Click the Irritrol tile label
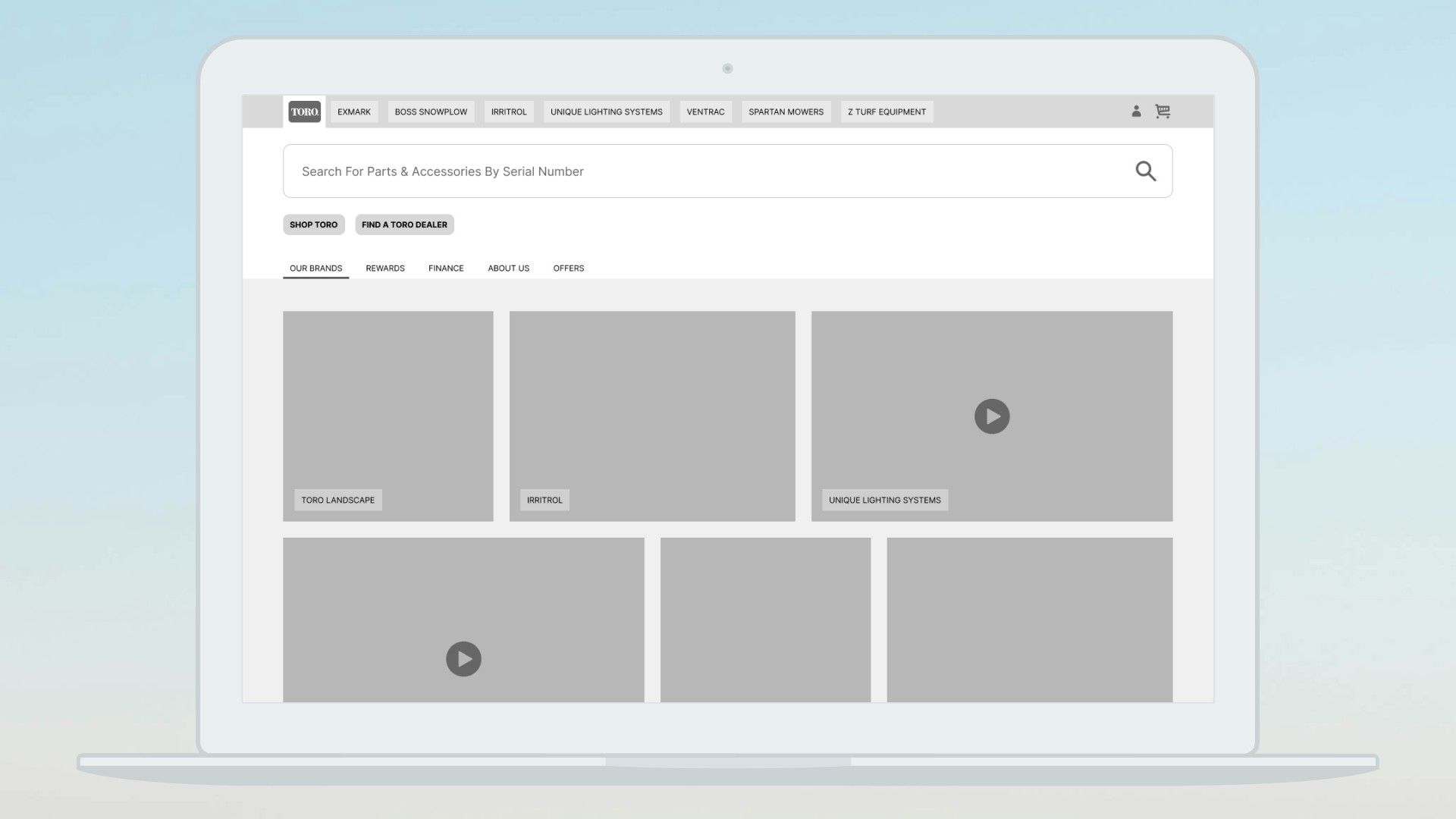1456x819 pixels. [x=544, y=500]
